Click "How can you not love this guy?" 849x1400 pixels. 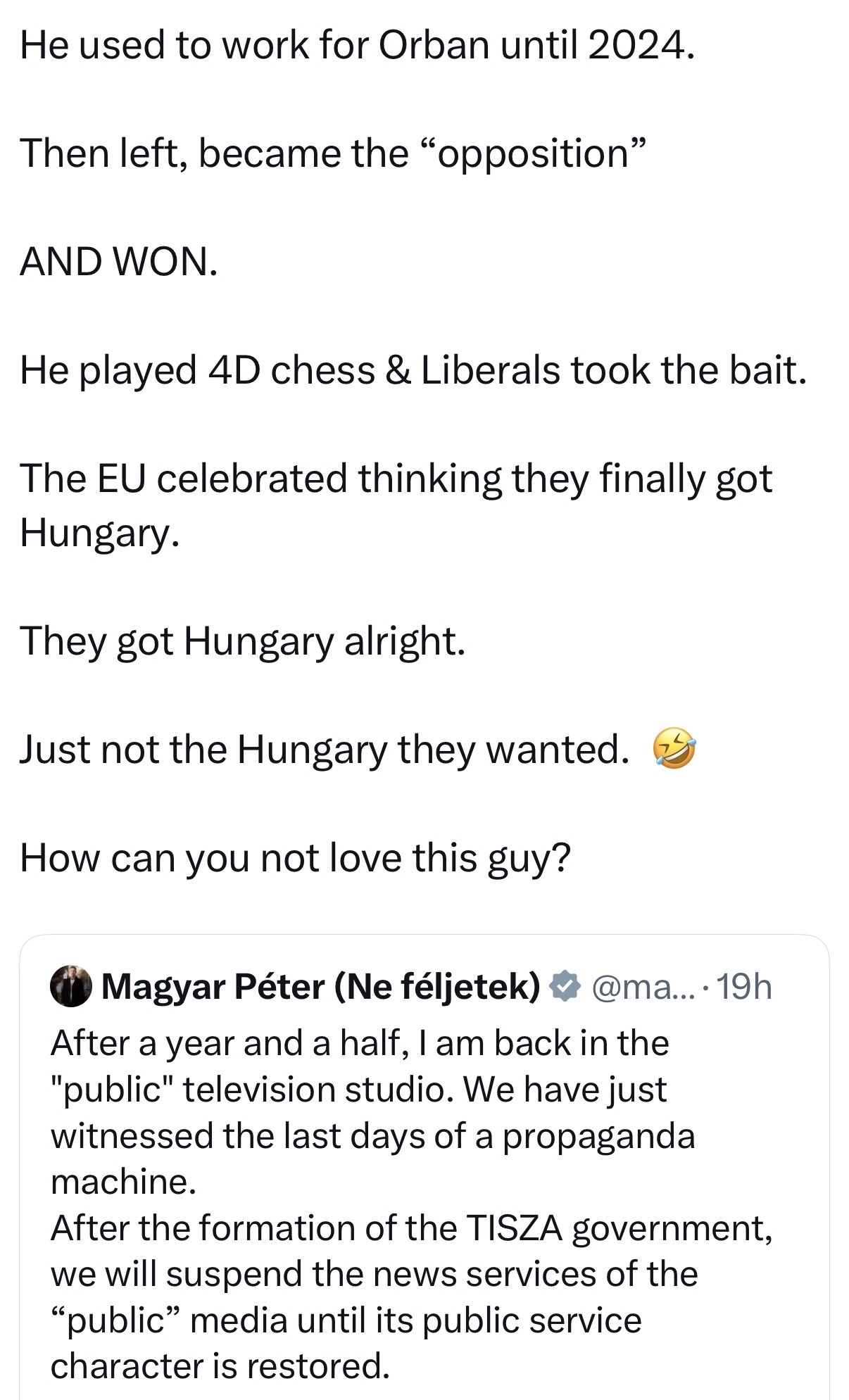295,857
